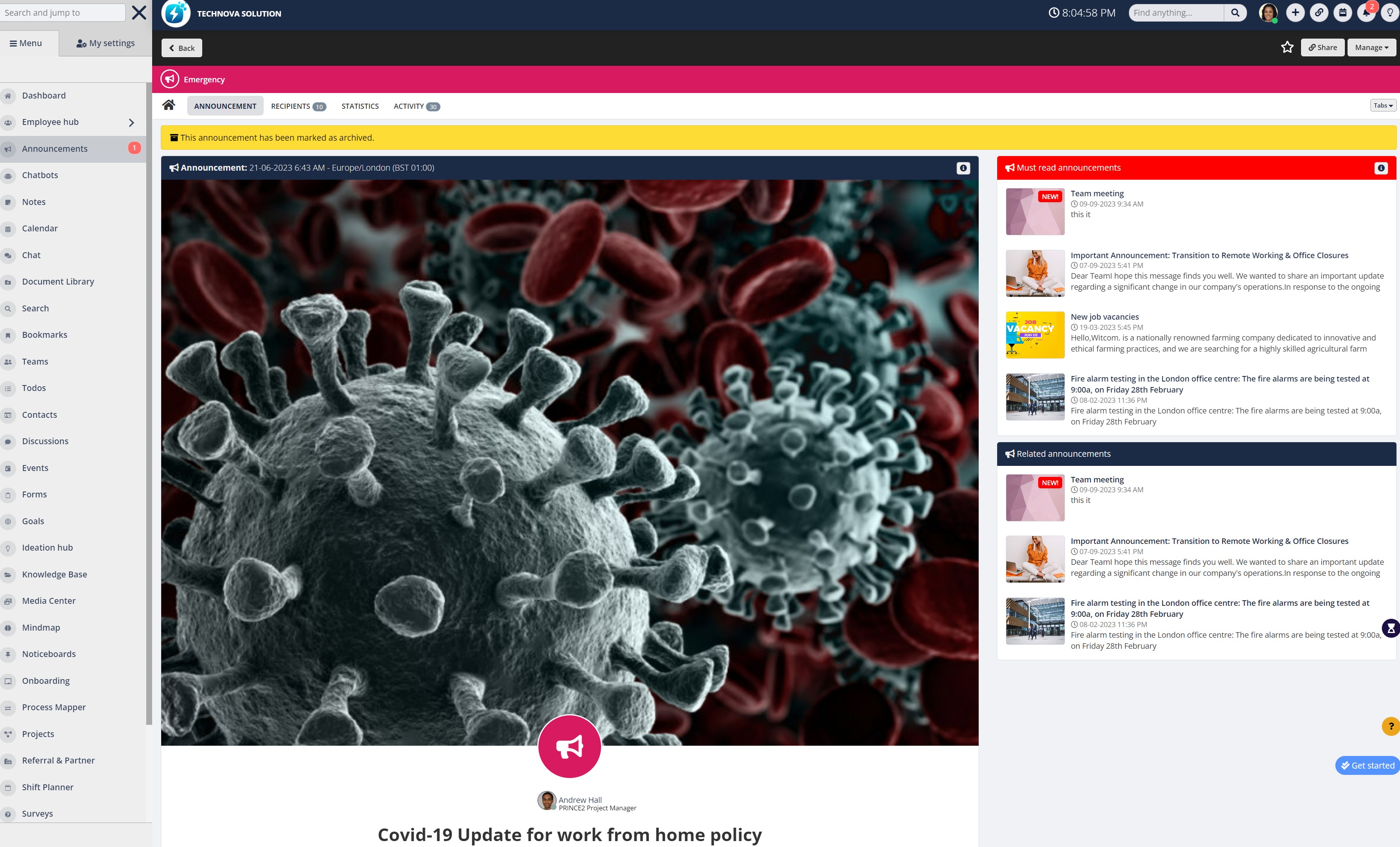The image size is (1400, 847).
Task: Click inside Find anything search field
Action: click(1176, 13)
